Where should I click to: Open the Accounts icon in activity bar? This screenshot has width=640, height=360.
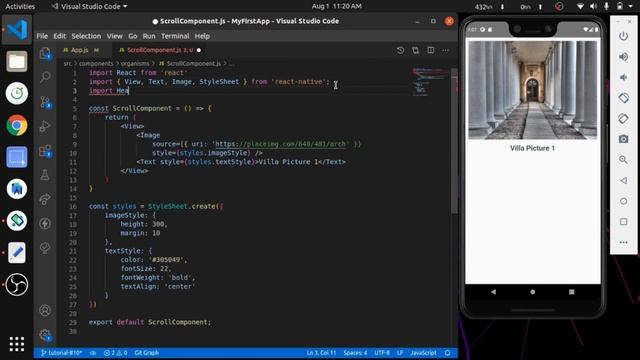45,310
